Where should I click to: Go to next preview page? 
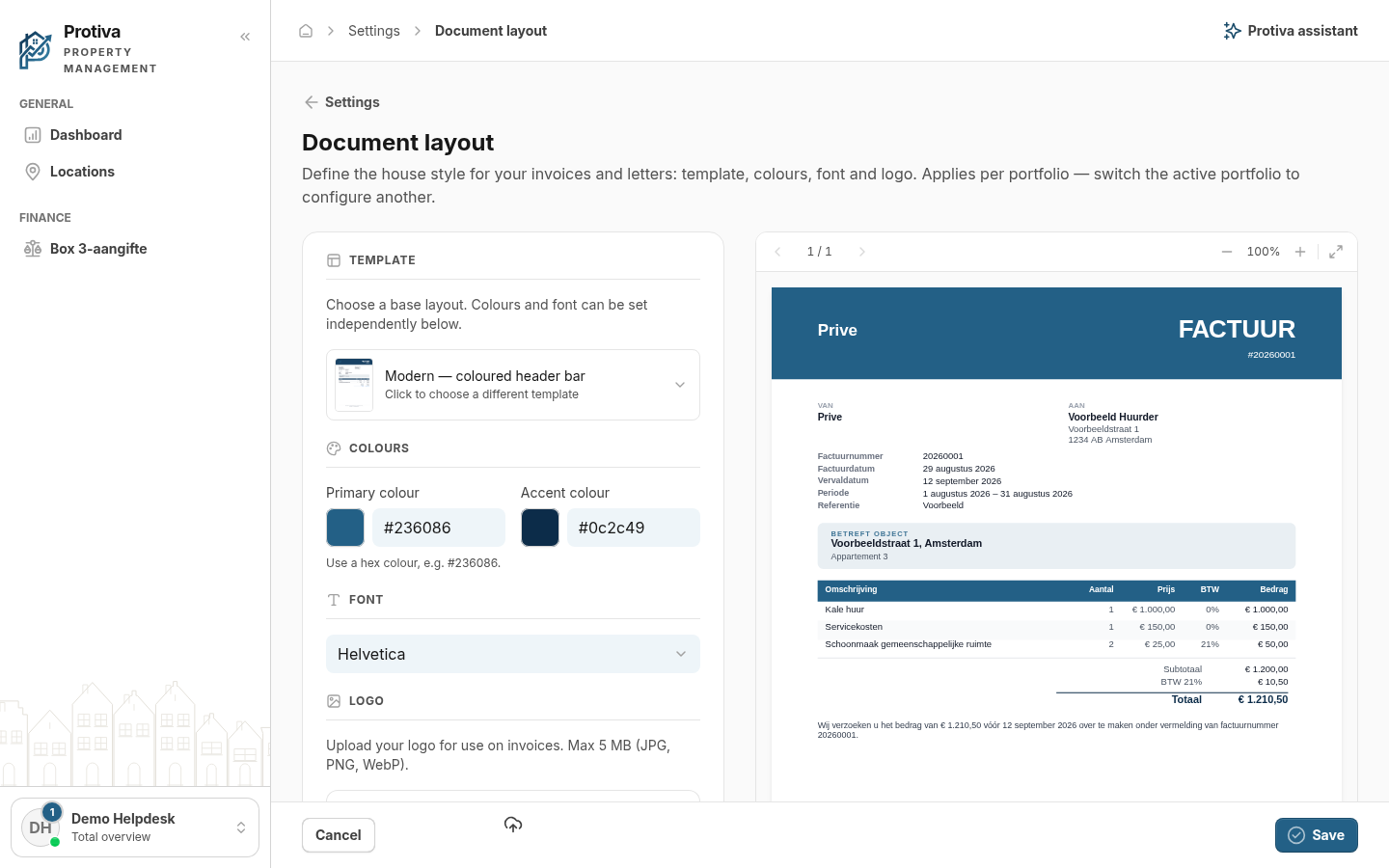862,252
